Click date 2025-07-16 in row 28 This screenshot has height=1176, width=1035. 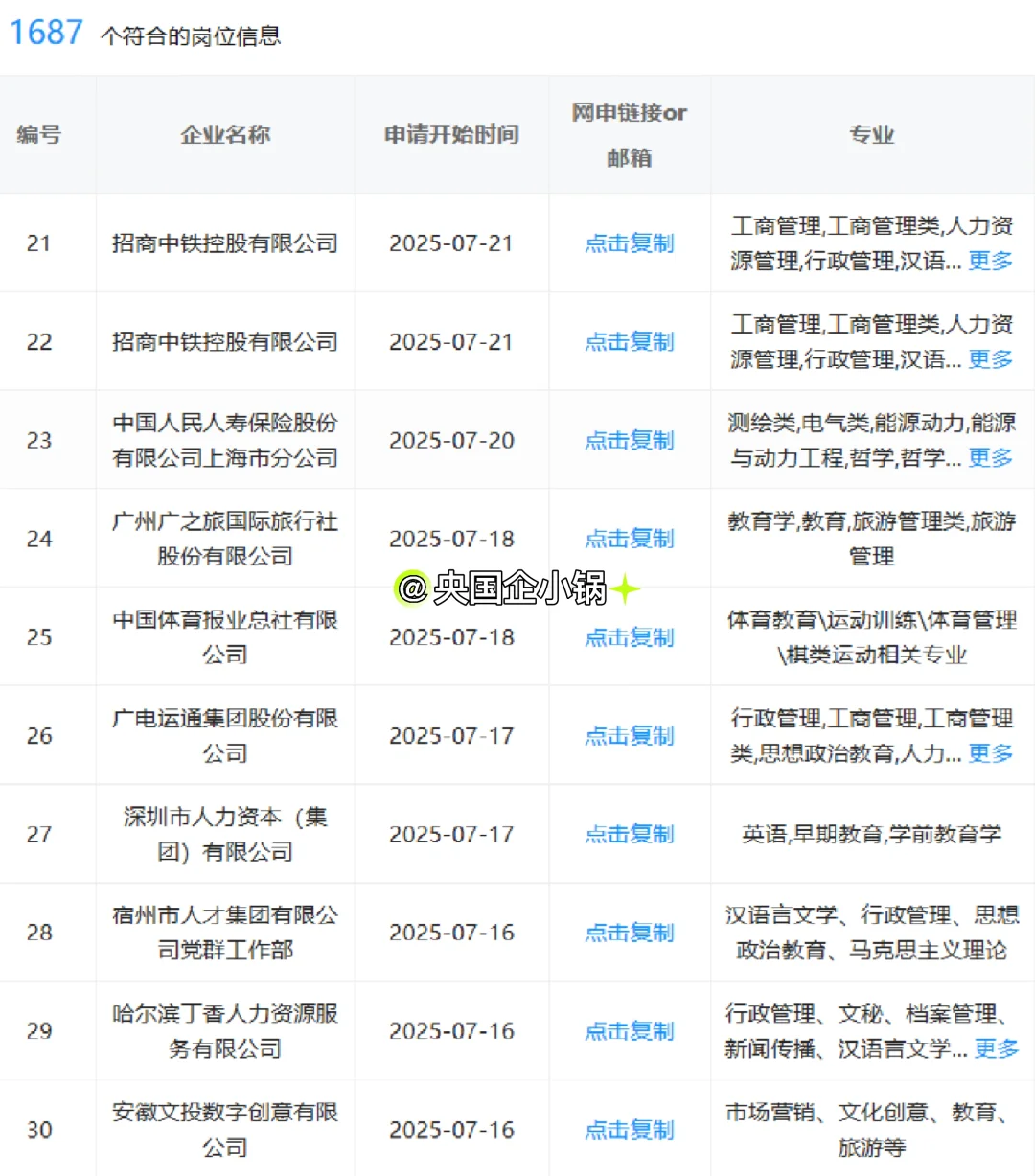click(451, 933)
